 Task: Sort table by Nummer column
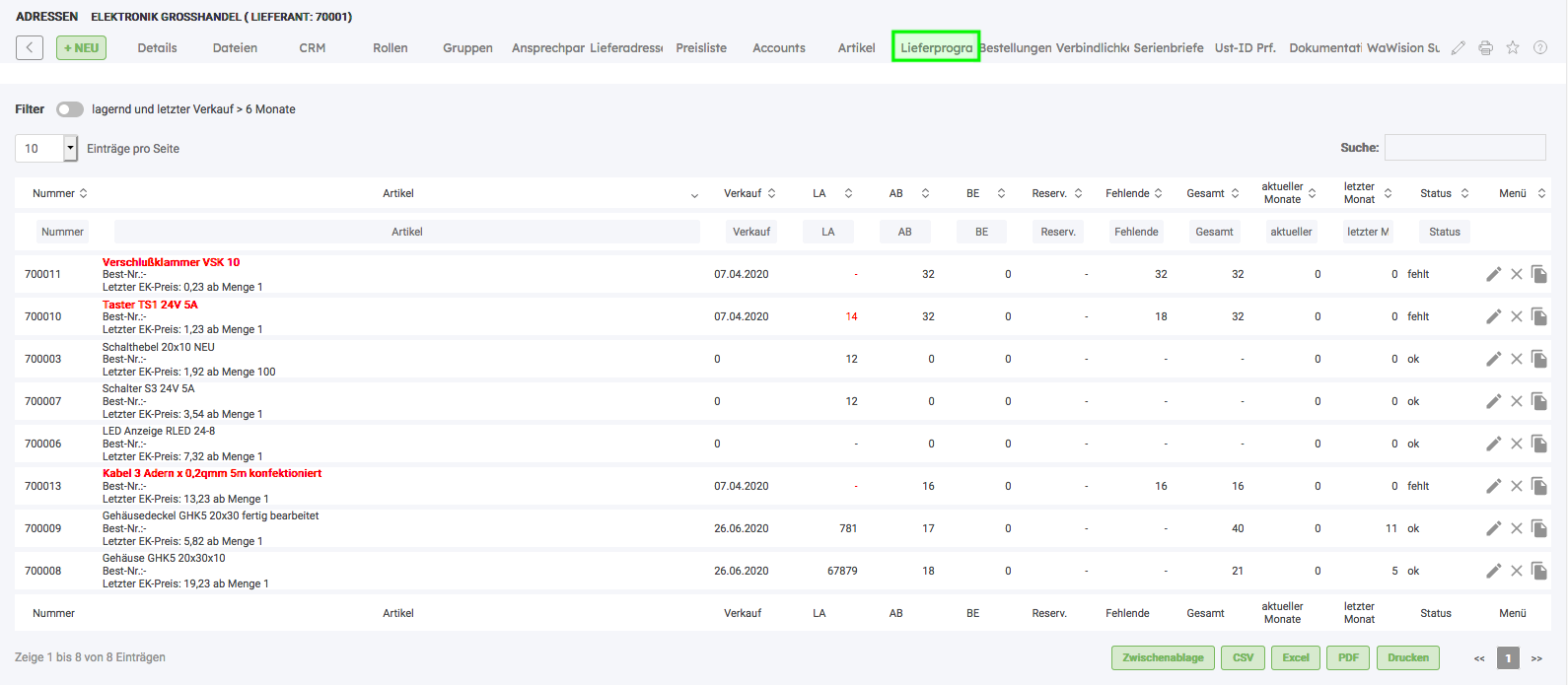point(59,193)
